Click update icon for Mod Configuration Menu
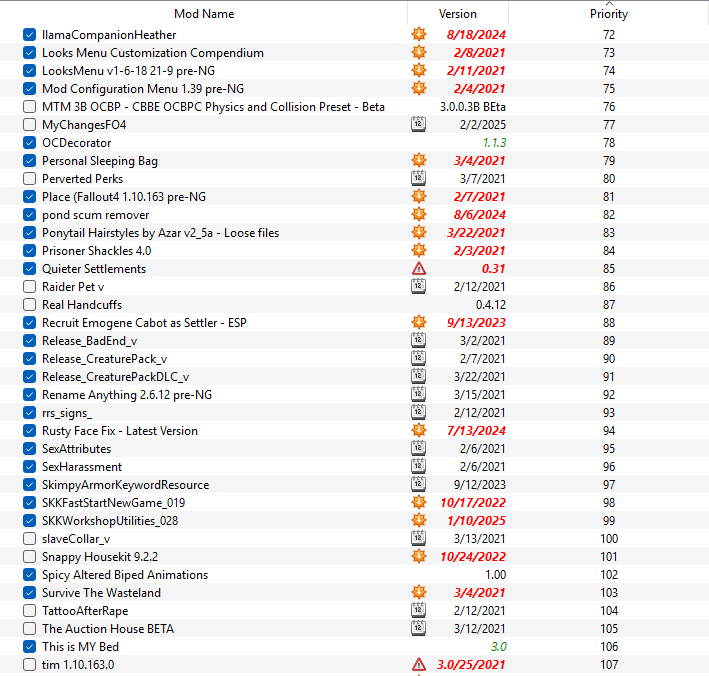The height and width of the screenshot is (676, 709). pos(419,88)
